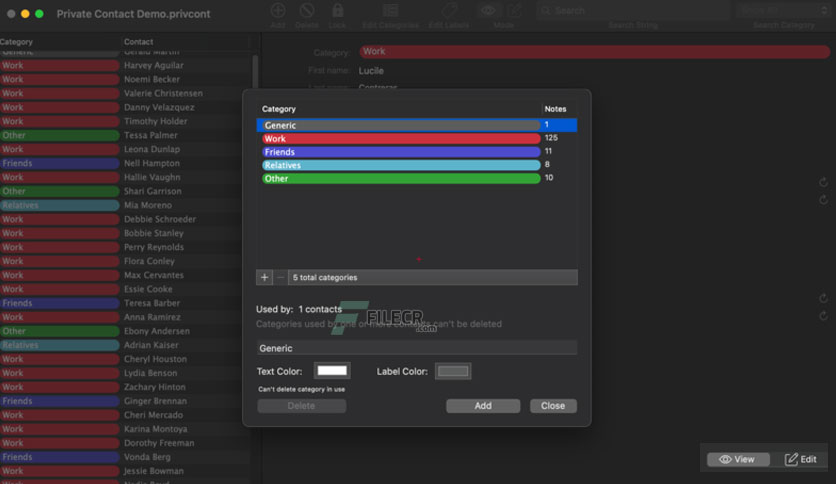Image resolution: width=836 pixels, height=484 pixels.
Task: Click the disabled Delete button in dialog
Action: tap(301, 406)
